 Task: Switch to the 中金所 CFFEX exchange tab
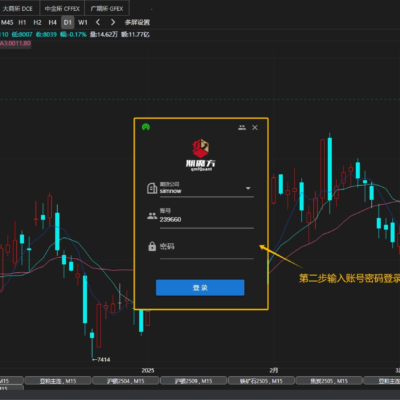coord(62,9)
